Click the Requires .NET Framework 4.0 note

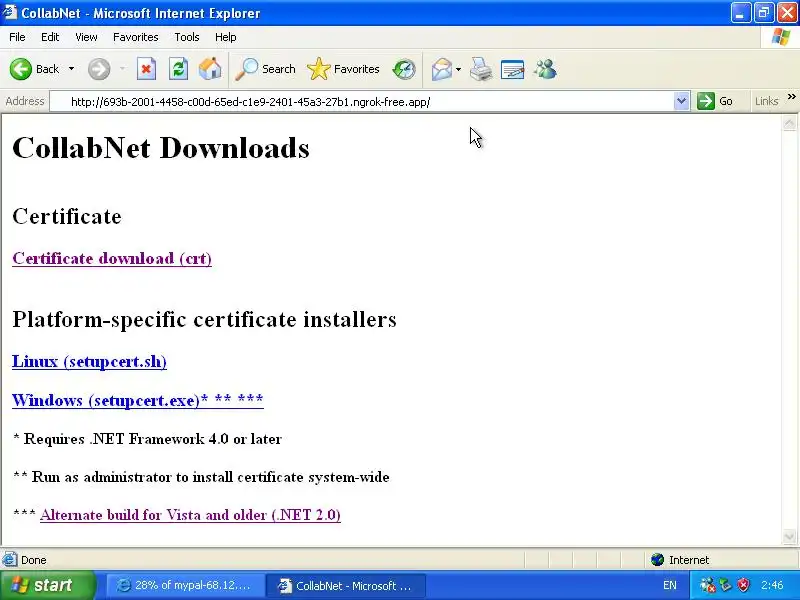click(x=147, y=439)
